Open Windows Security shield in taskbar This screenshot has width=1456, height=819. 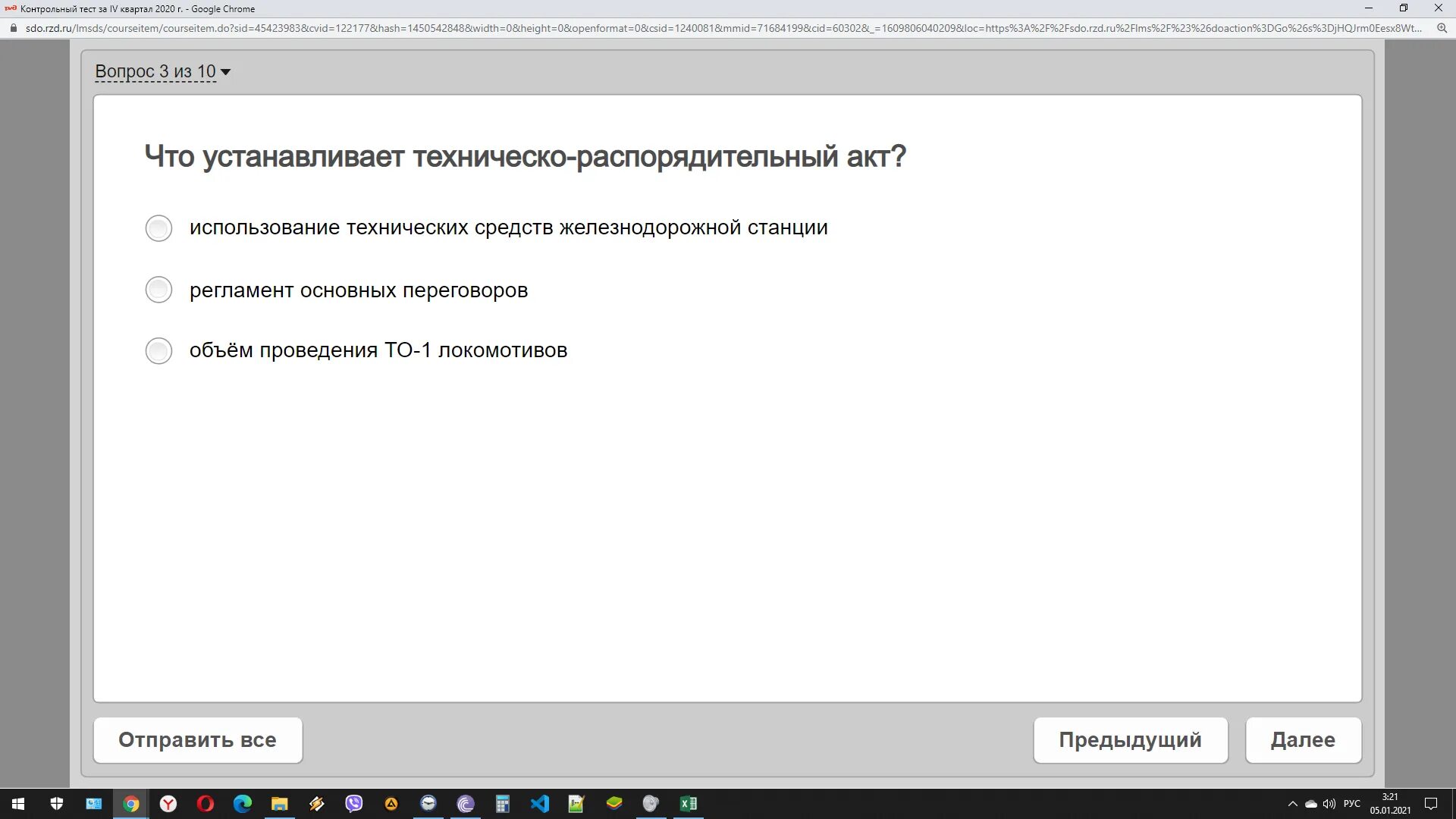tap(57, 804)
